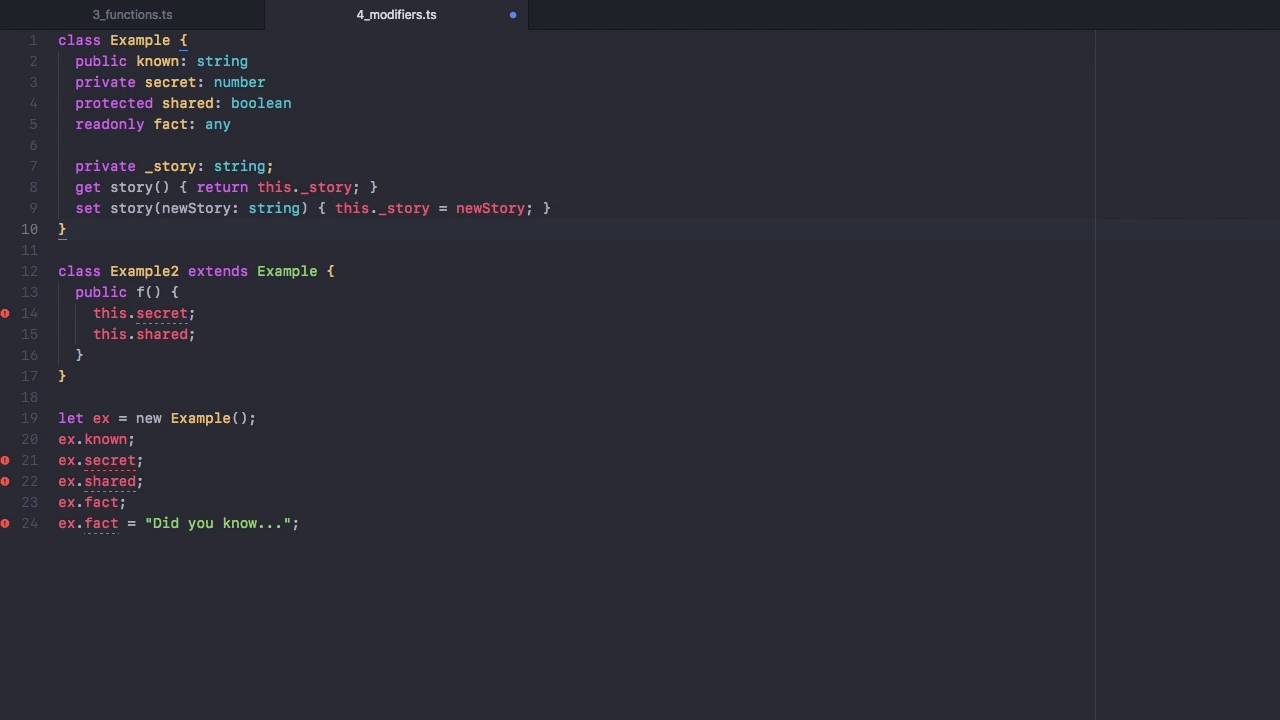Click line number 12 in the gutter
1280x720 pixels.
coord(29,271)
